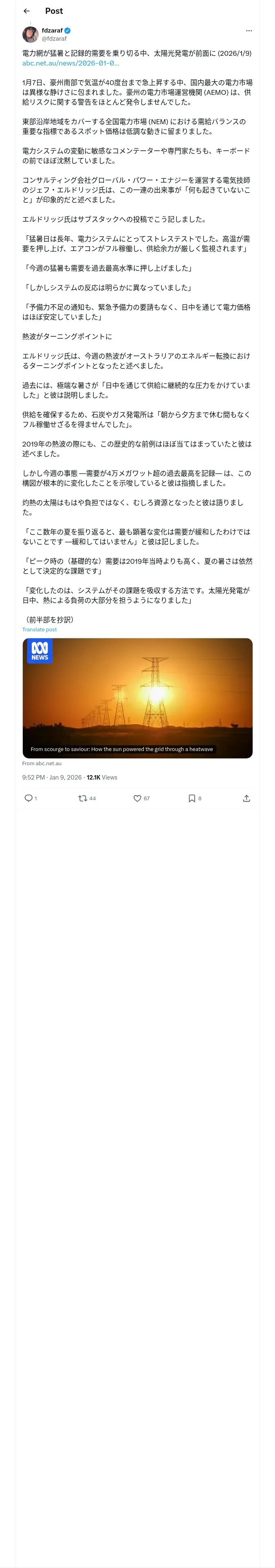Screen dimensions: 275x1568
Task: Click the From abc.net.au source label
Action: [42, 763]
